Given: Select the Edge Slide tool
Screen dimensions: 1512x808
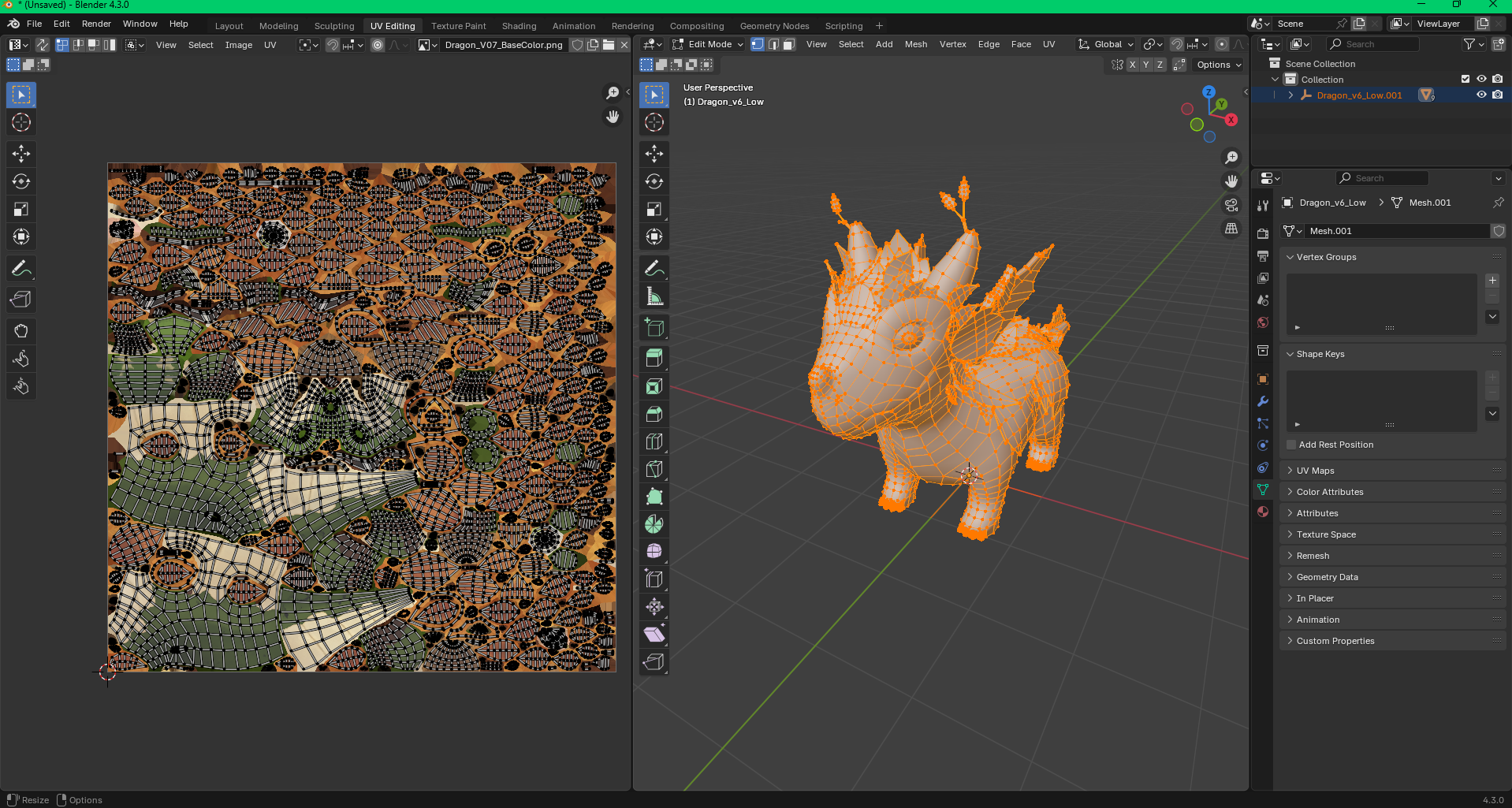Looking at the screenshot, I should [654, 579].
